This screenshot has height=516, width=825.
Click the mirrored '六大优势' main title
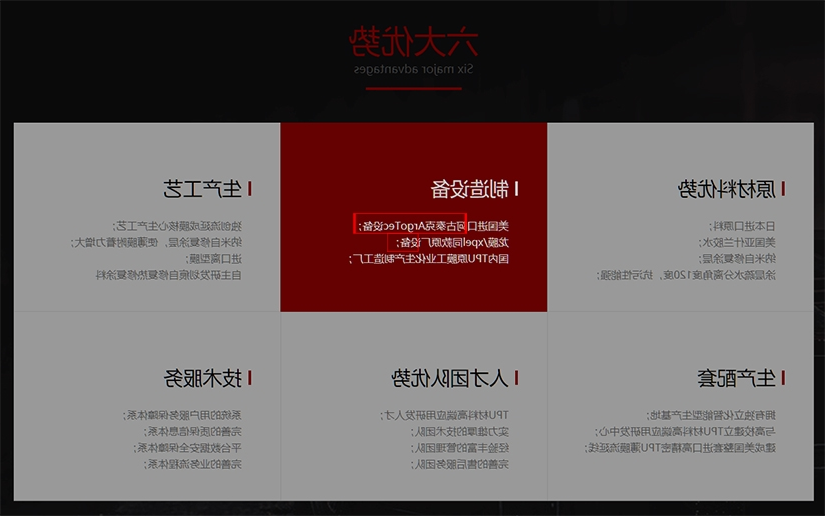pyautogui.click(x=414, y=42)
